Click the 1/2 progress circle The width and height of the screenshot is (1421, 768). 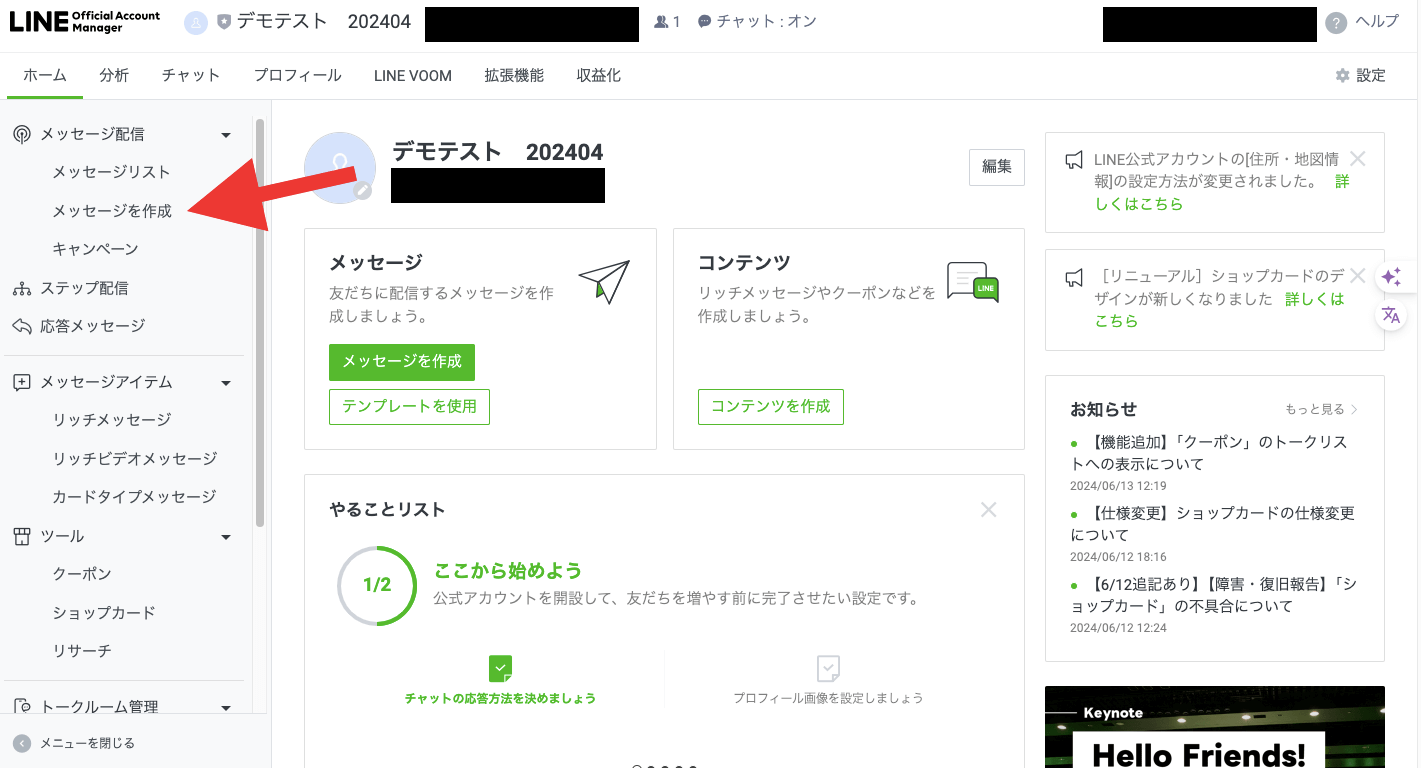(377, 586)
